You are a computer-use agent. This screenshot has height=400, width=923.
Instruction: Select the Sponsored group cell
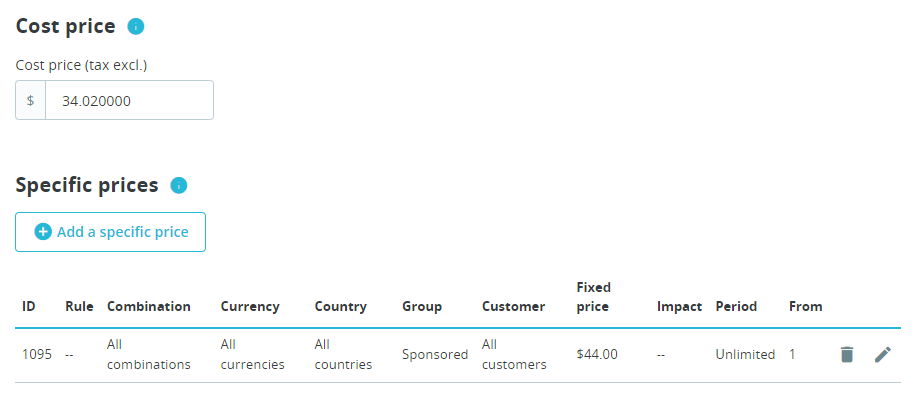click(x=435, y=354)
